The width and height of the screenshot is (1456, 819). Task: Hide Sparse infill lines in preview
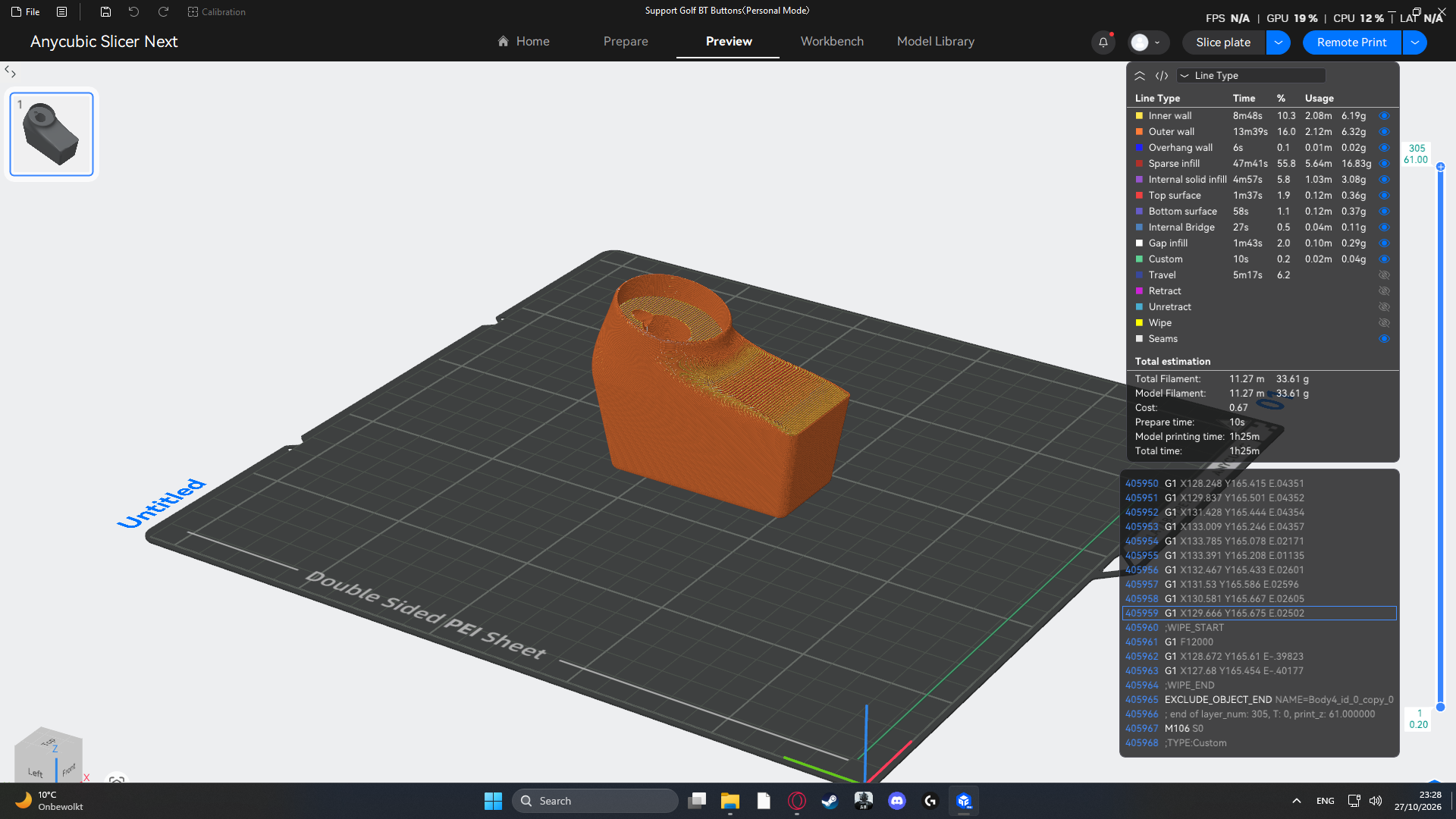click(x=1384, y=164)
